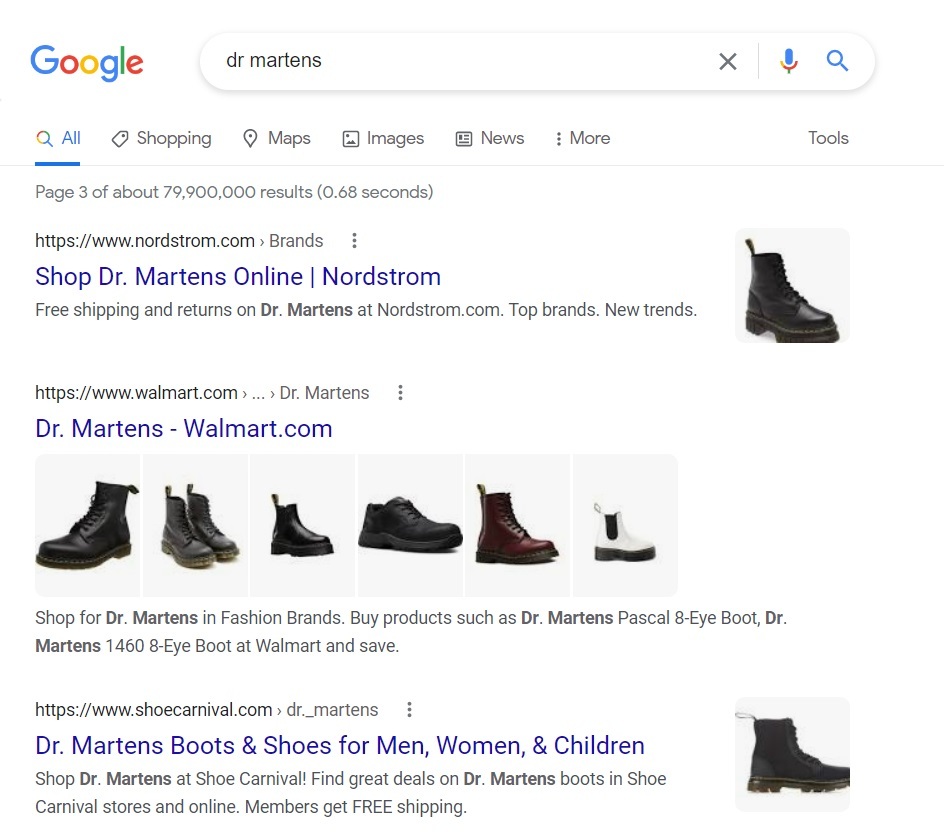The height and width of the screenshot is (832, 944).
Task: Open the Walmart pair-of-boots image
Action: (196, 525)
